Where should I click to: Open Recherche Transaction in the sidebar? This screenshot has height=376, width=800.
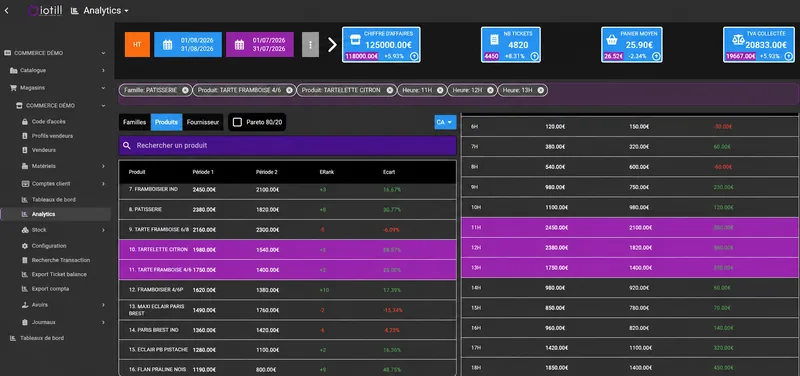pos(61,260)
